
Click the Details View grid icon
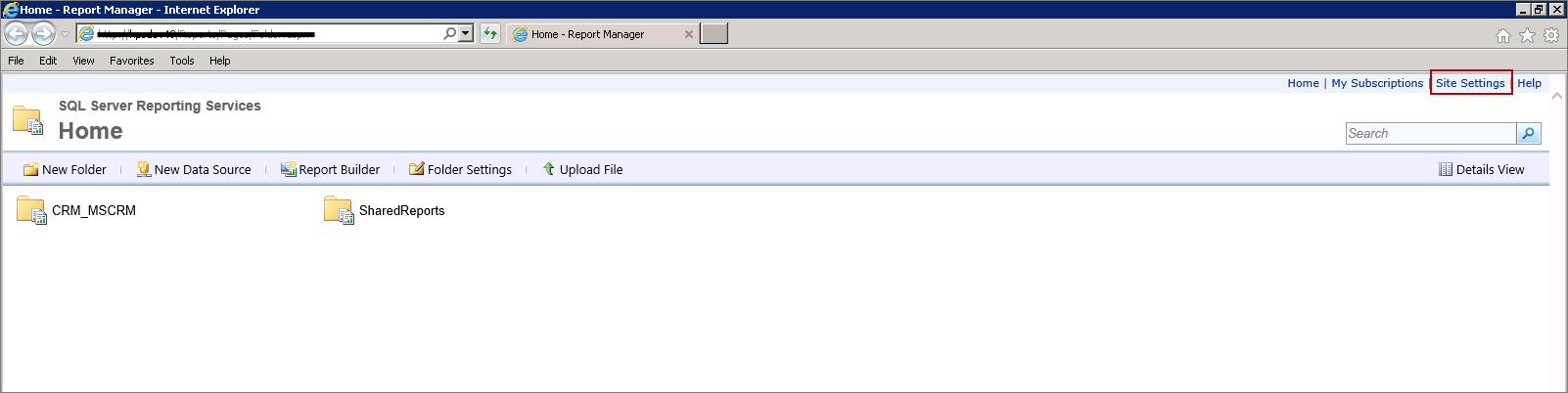[x=1446, y=169]
